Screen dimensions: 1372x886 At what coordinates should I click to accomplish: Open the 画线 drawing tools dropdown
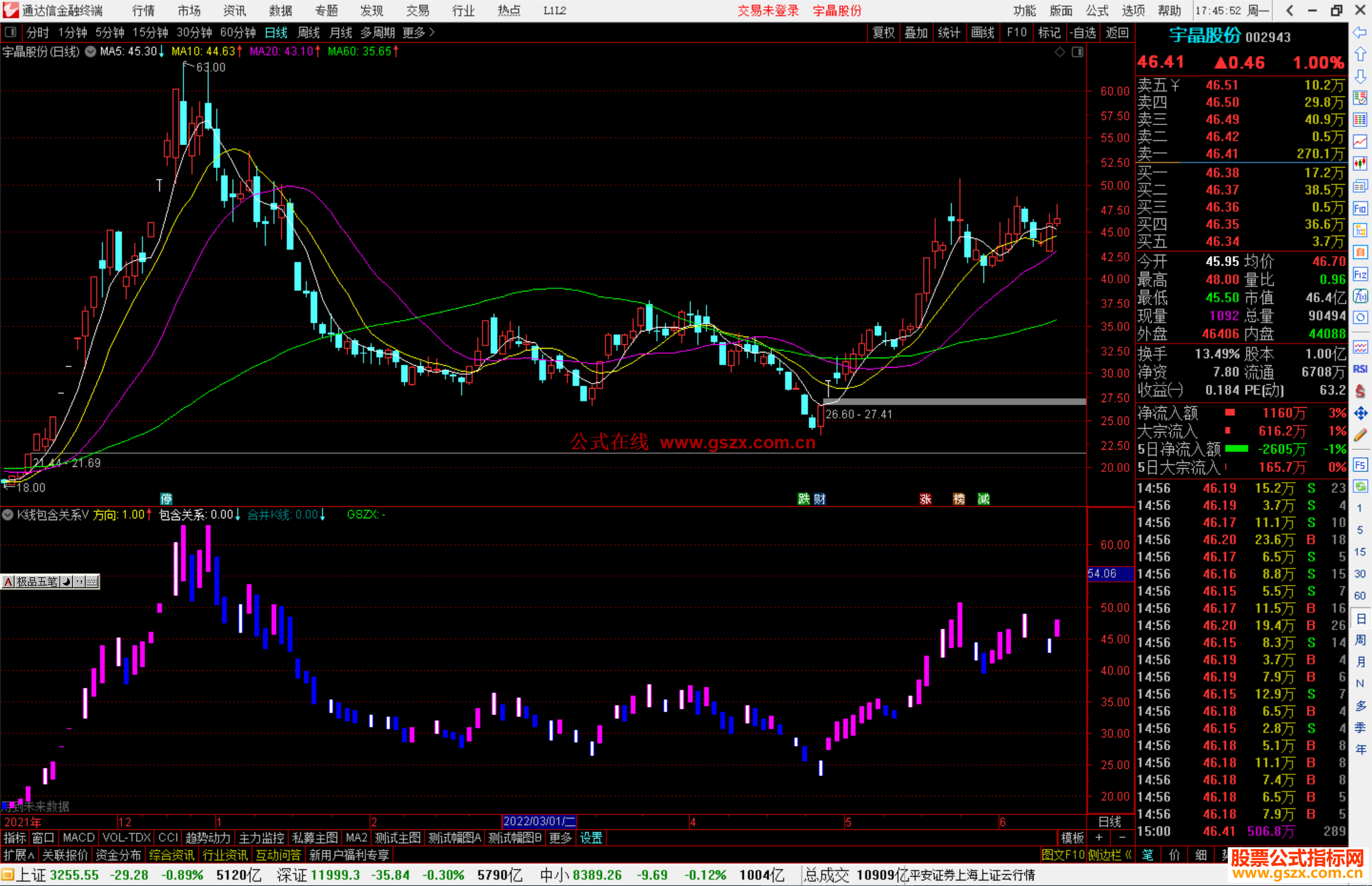[x=983, y=32]
